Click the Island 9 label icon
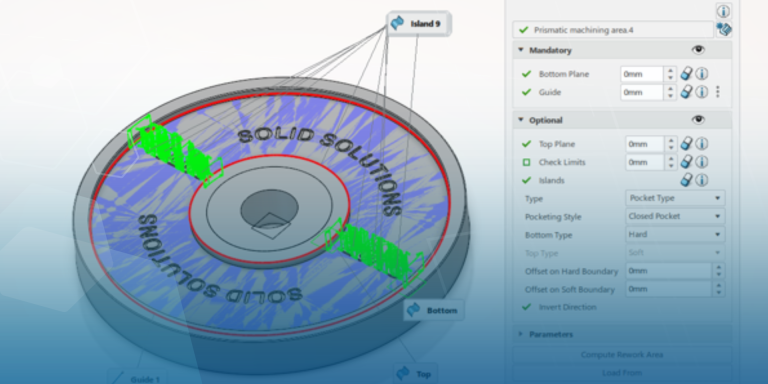 point(398,23)
